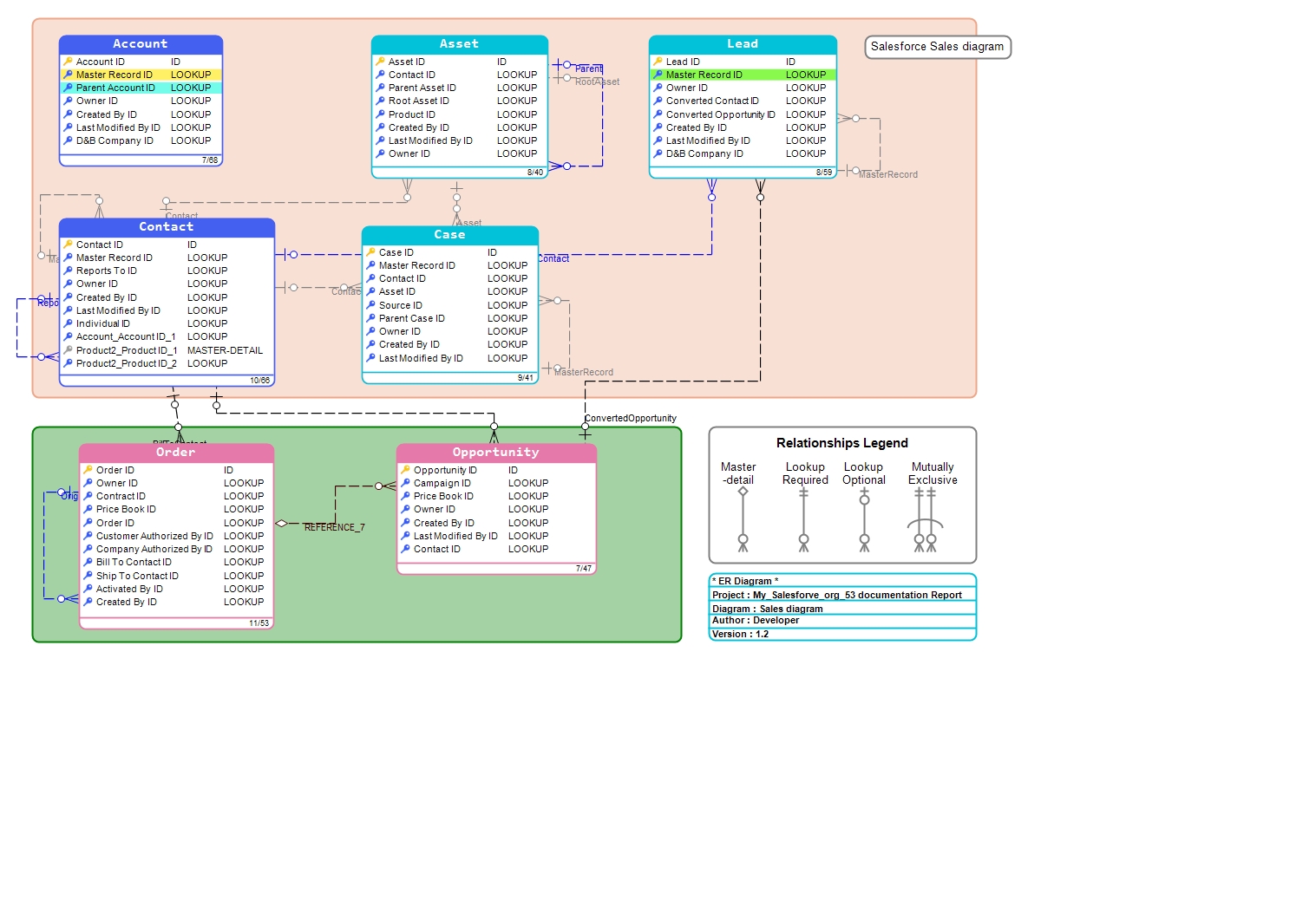Select the highlighted Master Record ID row in Lead
Image resolution: width=1316 pixels, height=913 pixels.
point(743,75)
